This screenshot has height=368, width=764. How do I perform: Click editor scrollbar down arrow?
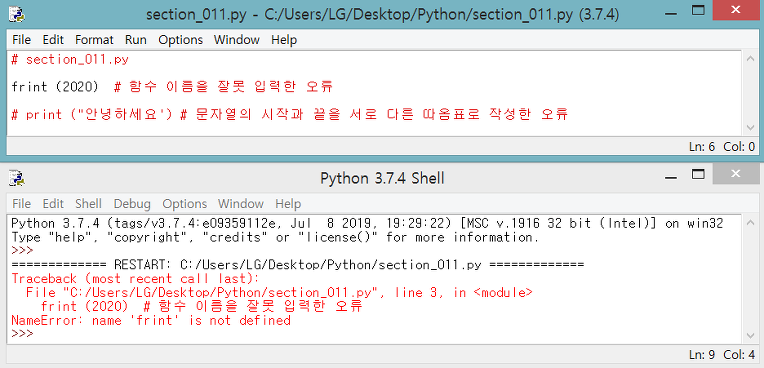pyautogui.click(x=751, y=128)
